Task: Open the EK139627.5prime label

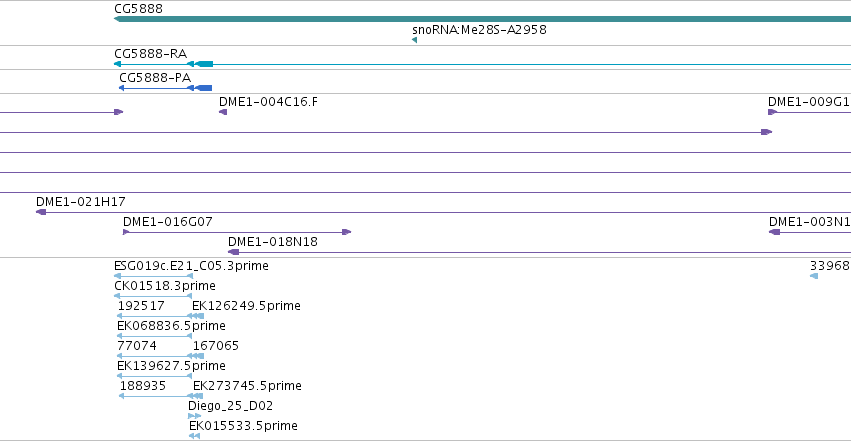Action: pyautogui.click(x=171, y=366)
